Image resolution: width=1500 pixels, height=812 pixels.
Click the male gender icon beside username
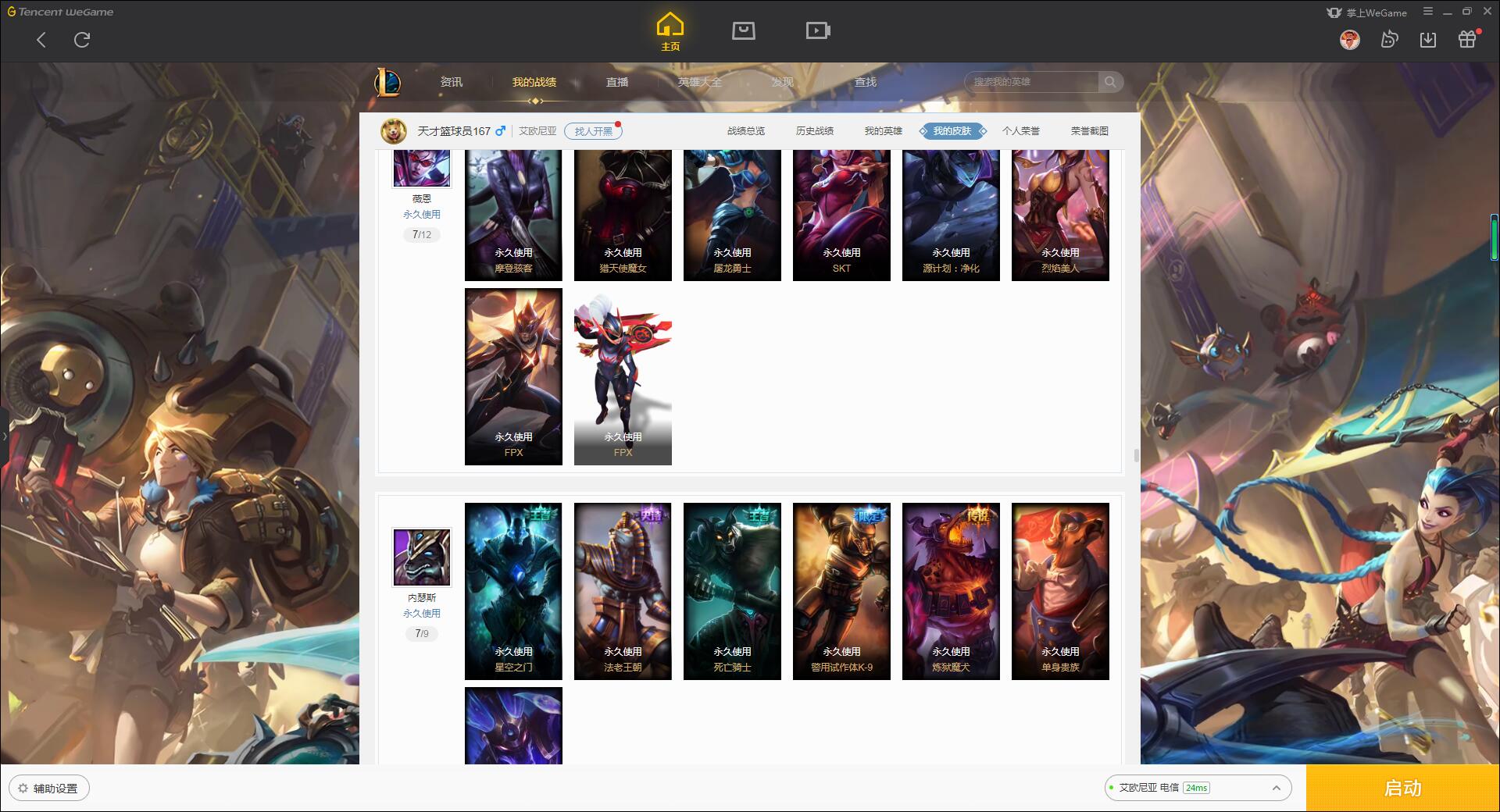point(501,131)
